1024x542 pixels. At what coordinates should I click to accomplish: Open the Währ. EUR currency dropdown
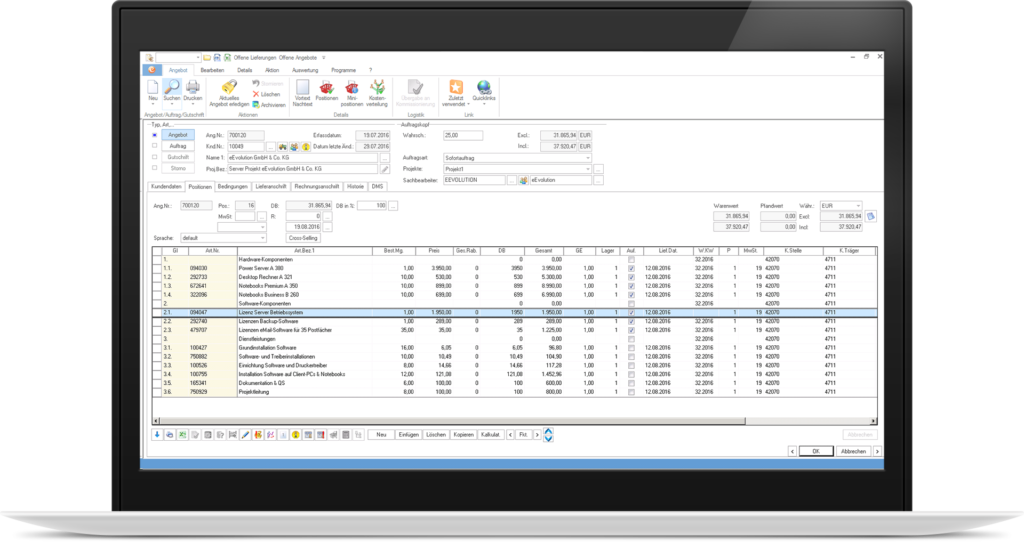pyautogui.click(x=858, y=206)
